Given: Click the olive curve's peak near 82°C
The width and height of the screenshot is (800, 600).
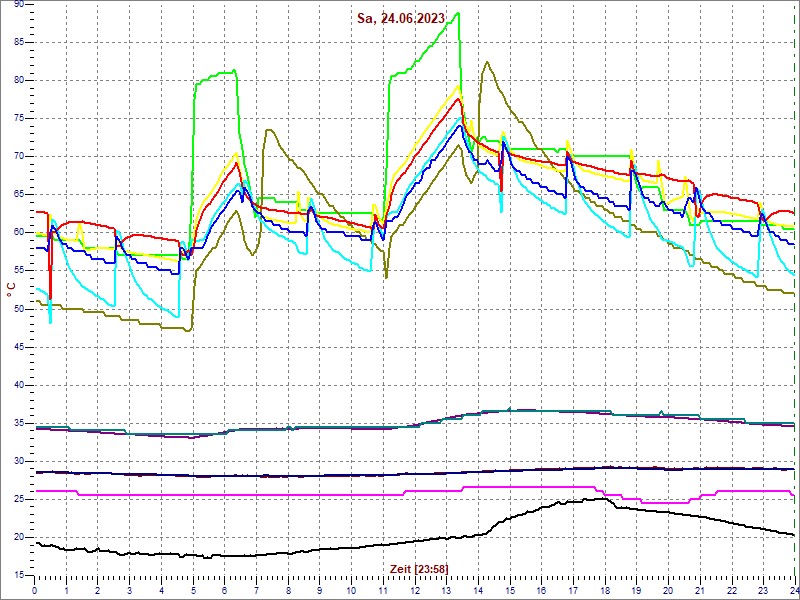Looking at the screenshot, I should [x=487, y=62].
